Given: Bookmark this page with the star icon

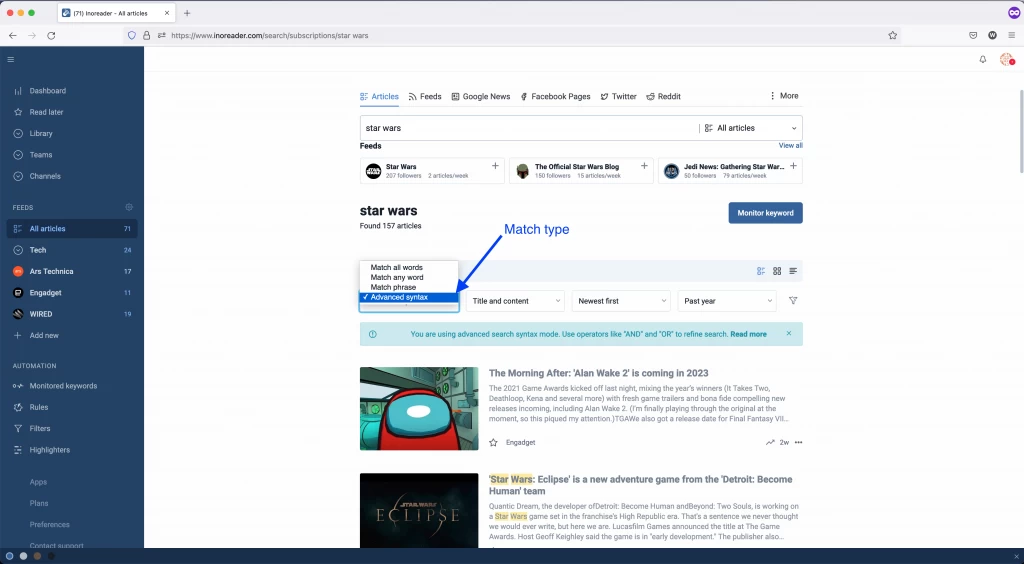Looking at the screenshot, I should pos(893,35).
